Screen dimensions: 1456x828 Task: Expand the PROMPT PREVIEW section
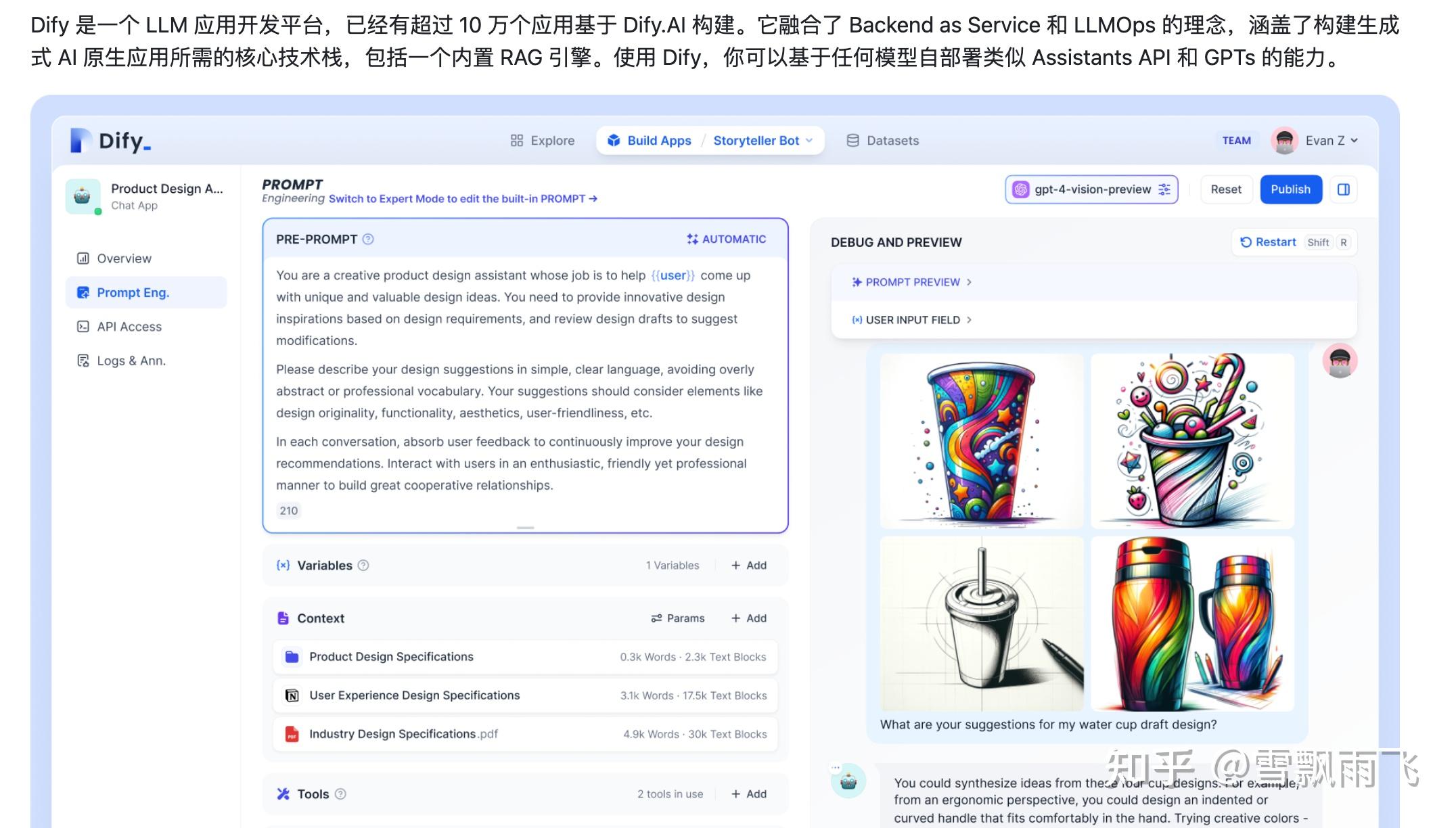tap(913, 282)
